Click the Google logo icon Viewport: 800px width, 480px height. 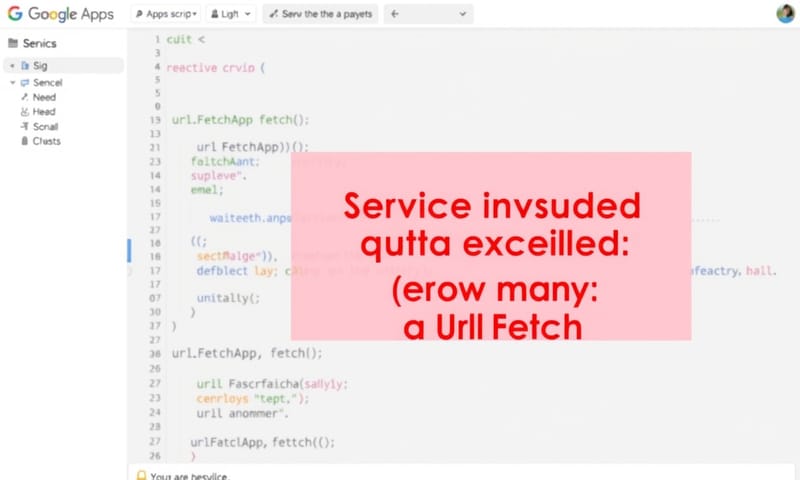(15, 14)
